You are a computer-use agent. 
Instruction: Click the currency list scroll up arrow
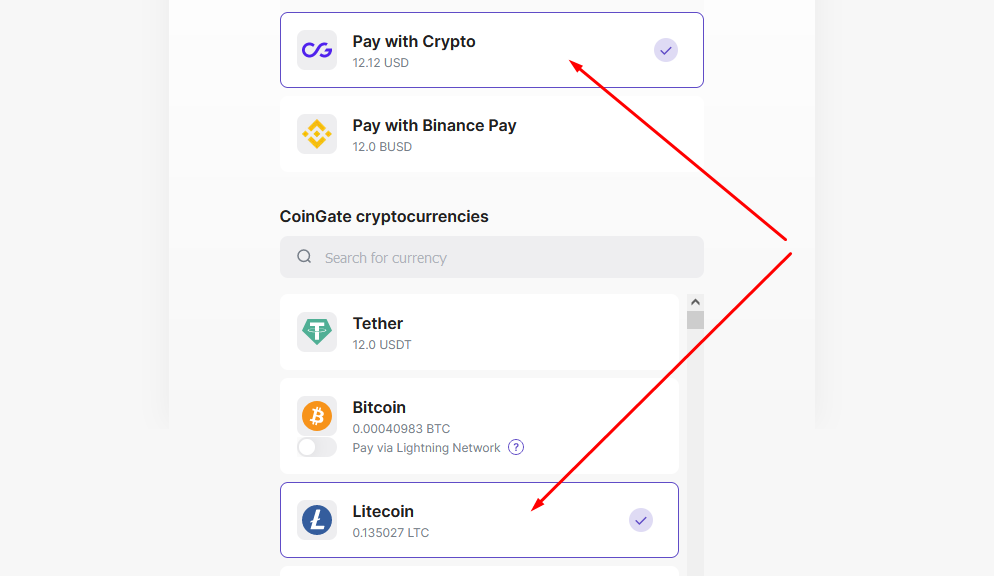click(695, 301)
